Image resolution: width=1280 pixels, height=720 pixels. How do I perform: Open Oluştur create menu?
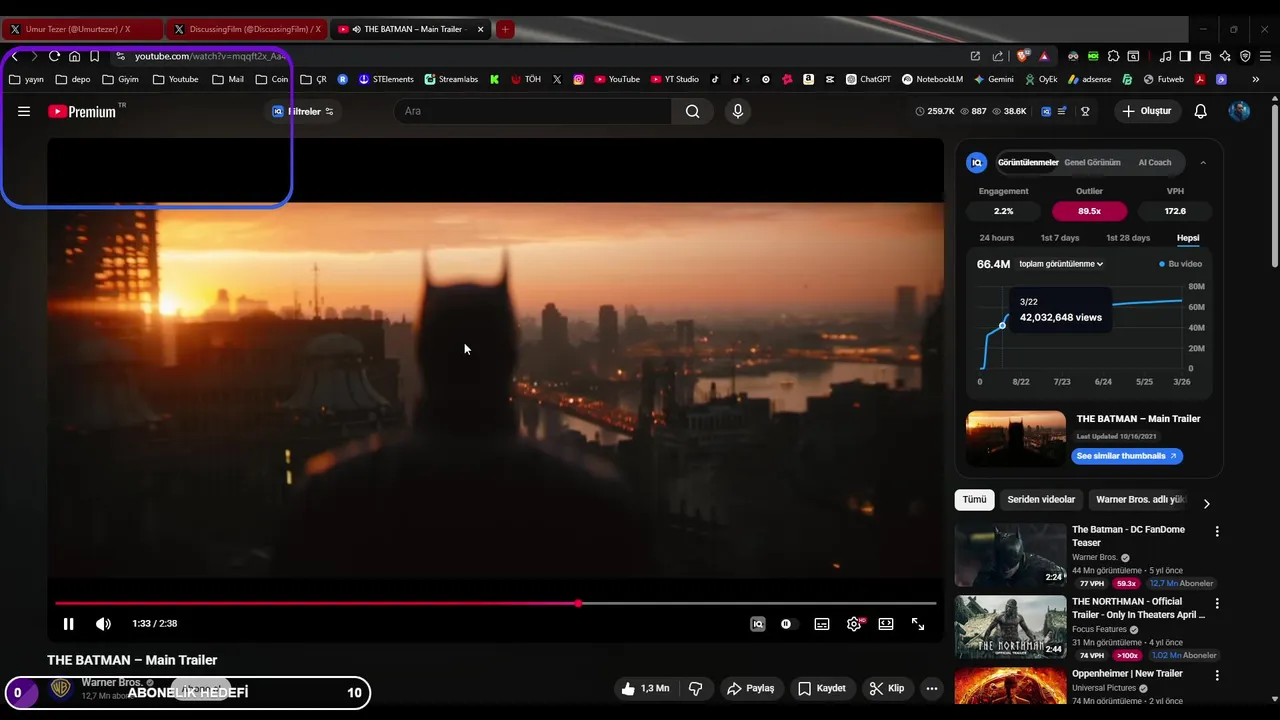point(1146,111)
